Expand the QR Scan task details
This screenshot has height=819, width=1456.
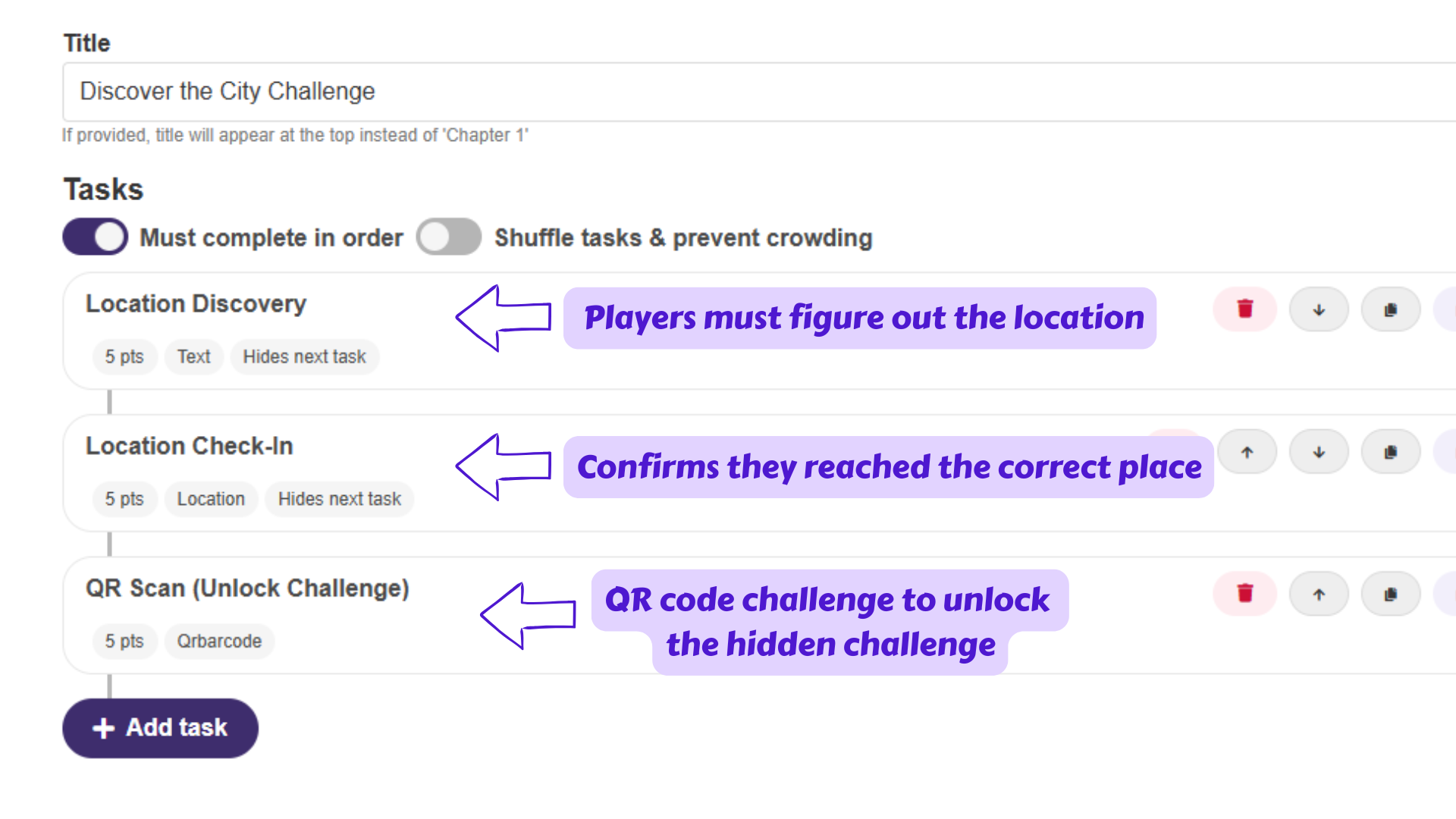coord(248,588)
